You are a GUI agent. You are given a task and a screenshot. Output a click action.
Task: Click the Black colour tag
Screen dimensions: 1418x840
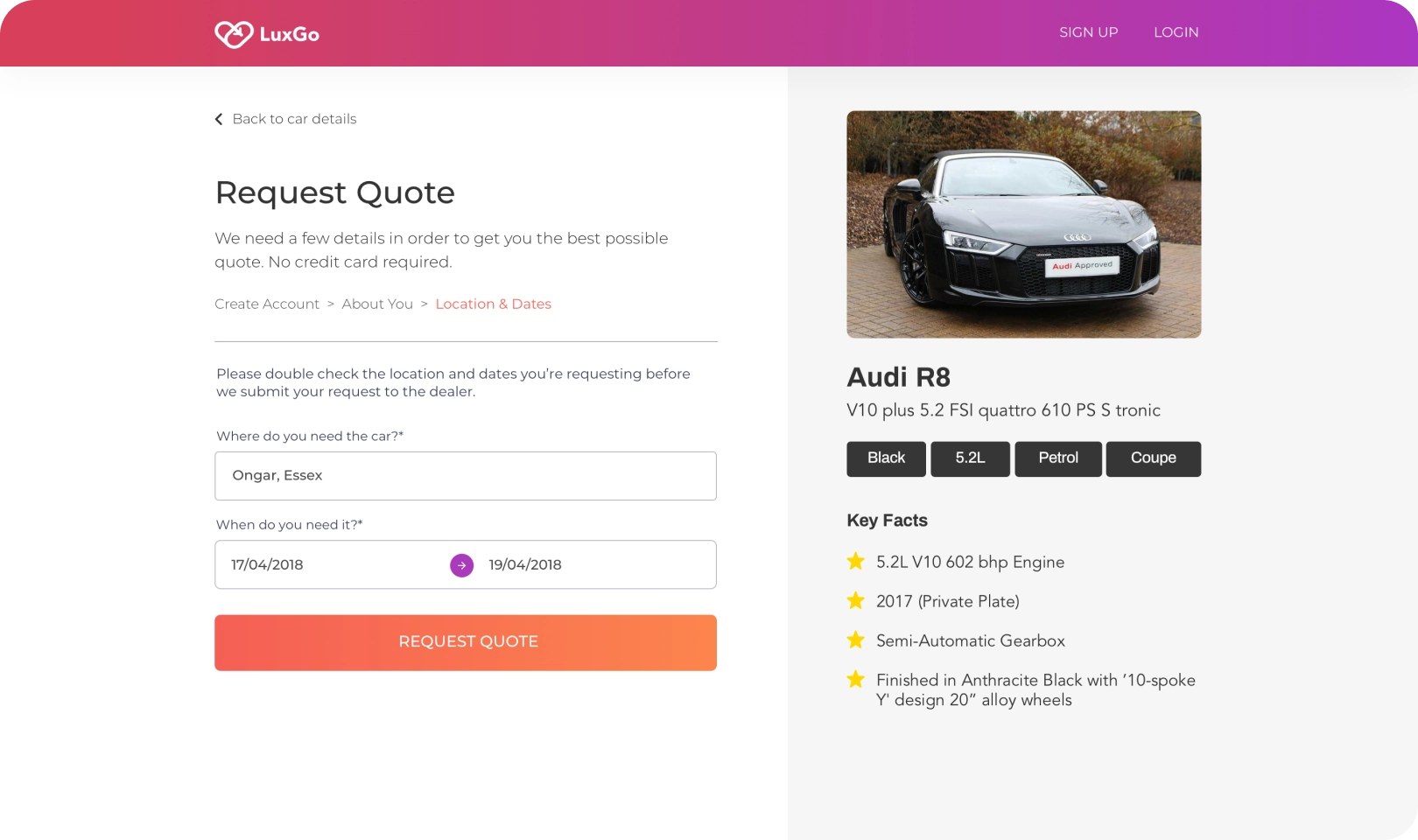tap(886, 458)
